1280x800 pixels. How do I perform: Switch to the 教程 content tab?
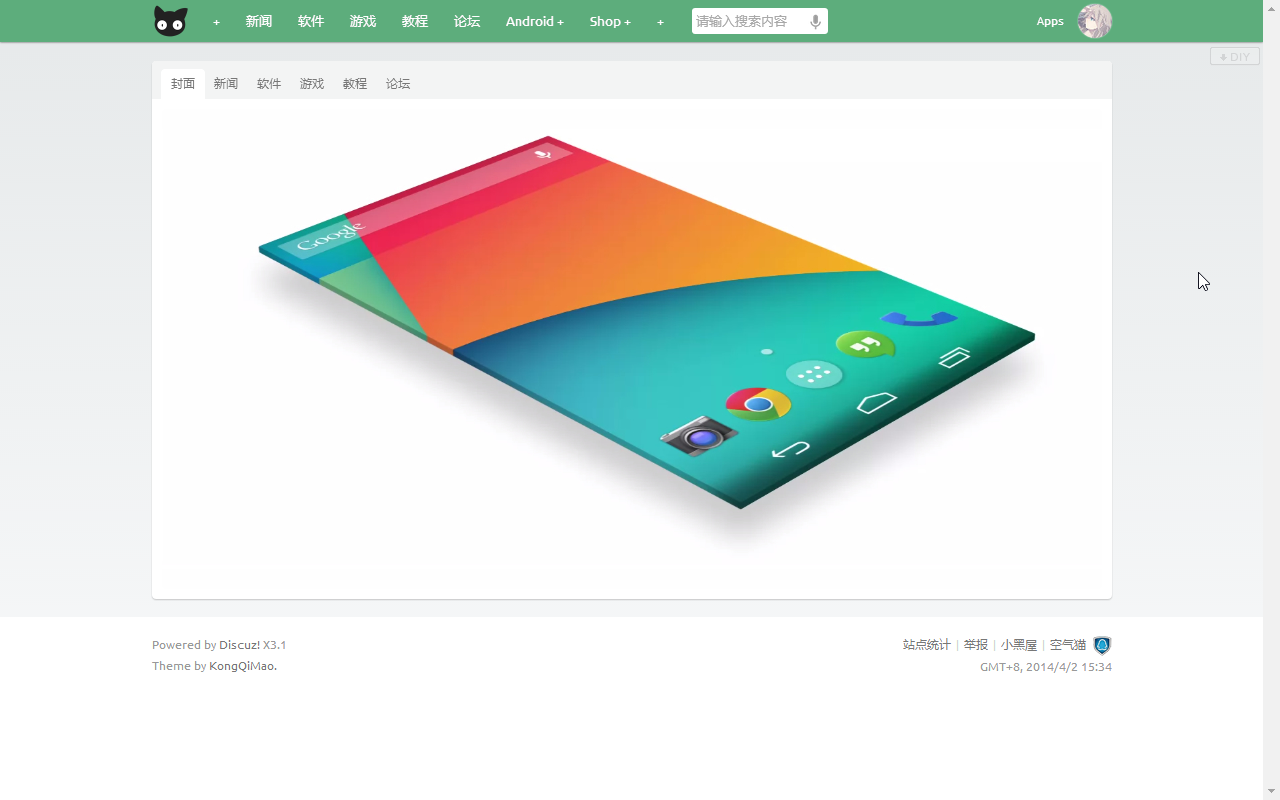355,84
